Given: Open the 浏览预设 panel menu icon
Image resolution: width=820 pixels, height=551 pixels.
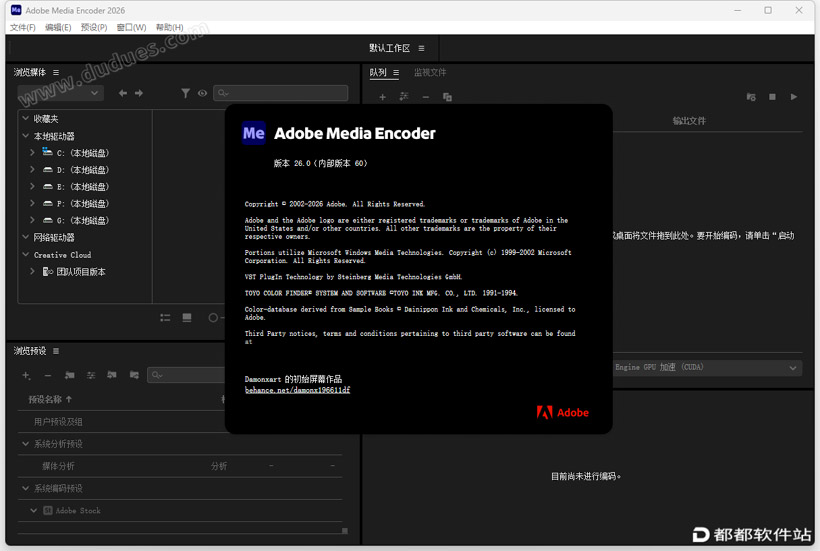Looking at the screenshot, I should point(56,351).
